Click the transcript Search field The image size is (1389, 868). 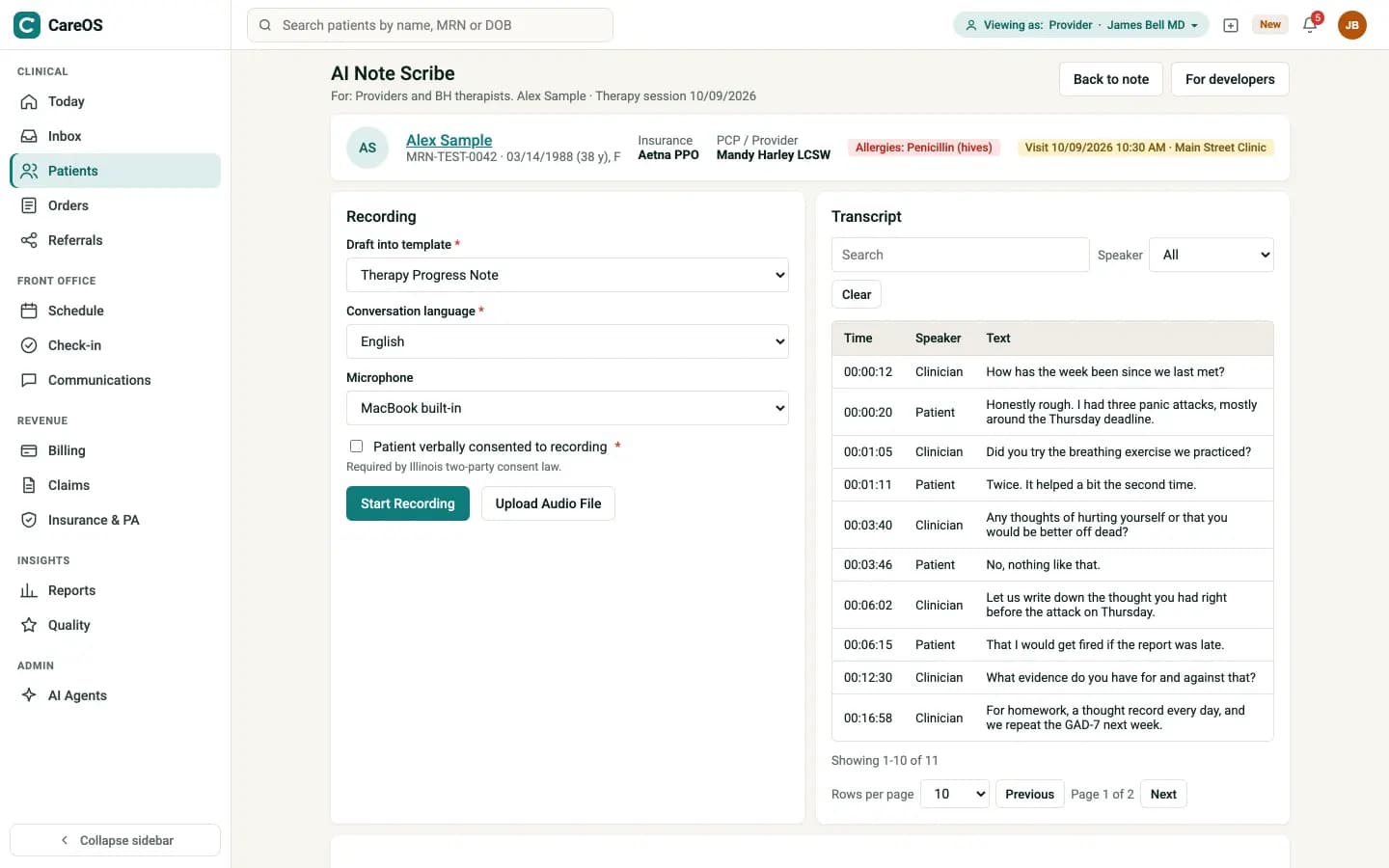point(960,255)
